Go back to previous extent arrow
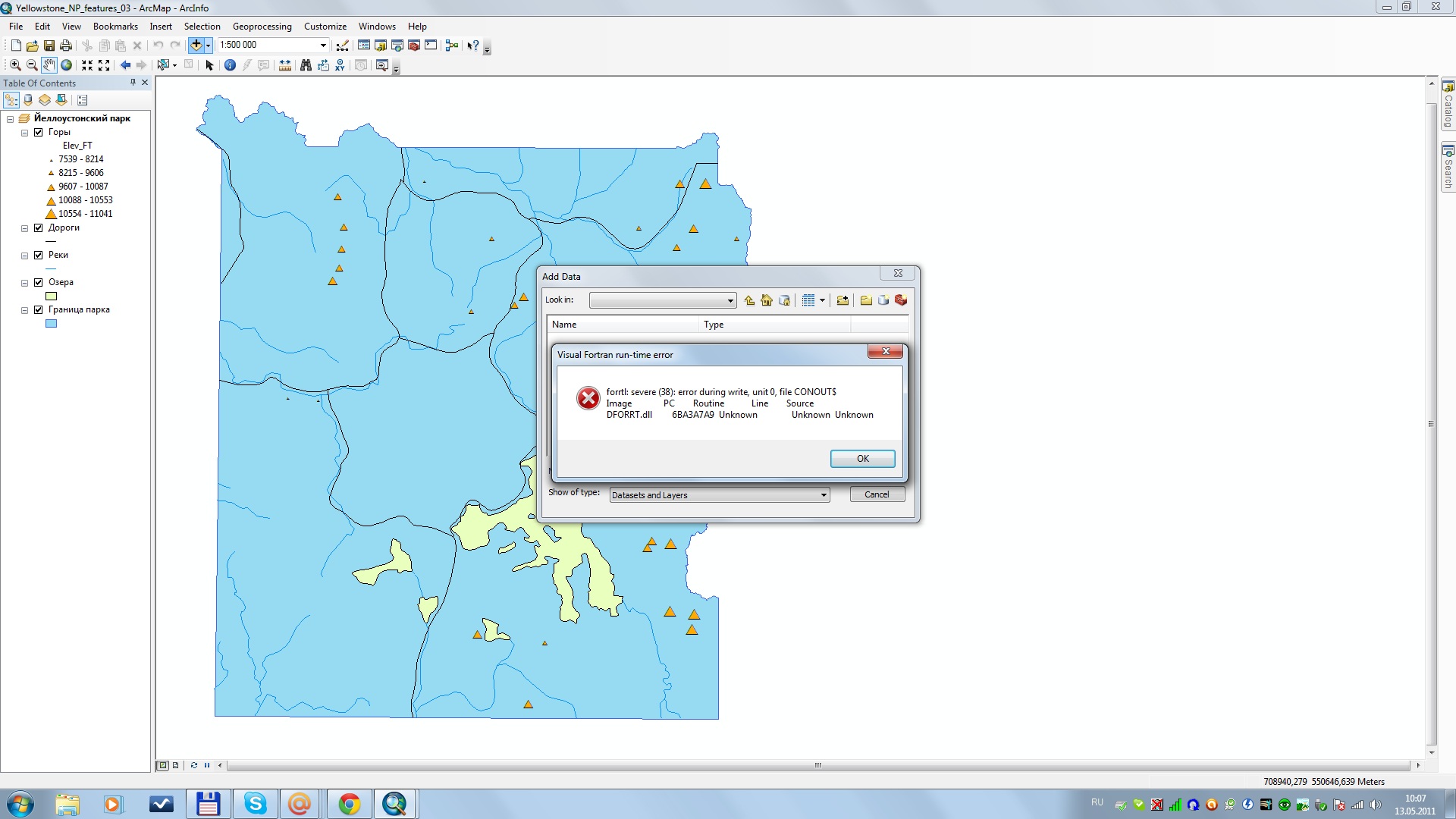This screenshot has width=1456, height=819. tap(125, 65)
